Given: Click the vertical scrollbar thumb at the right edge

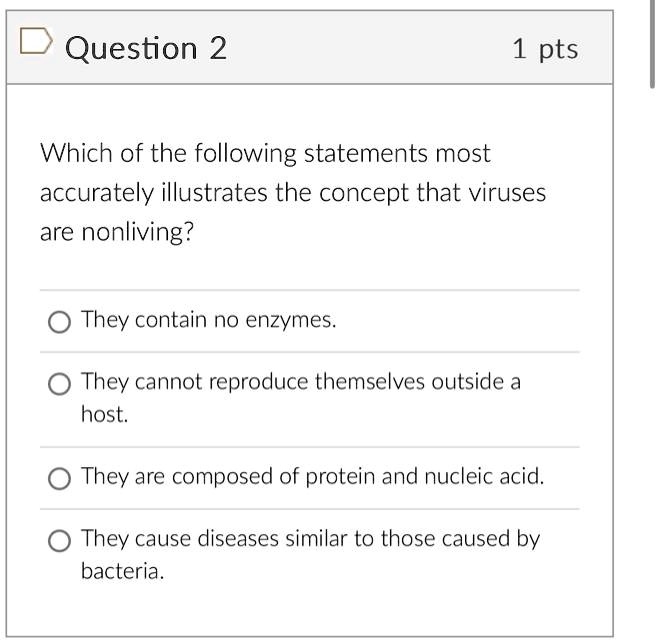Looking at the screenshot, I should click(652, 44).
